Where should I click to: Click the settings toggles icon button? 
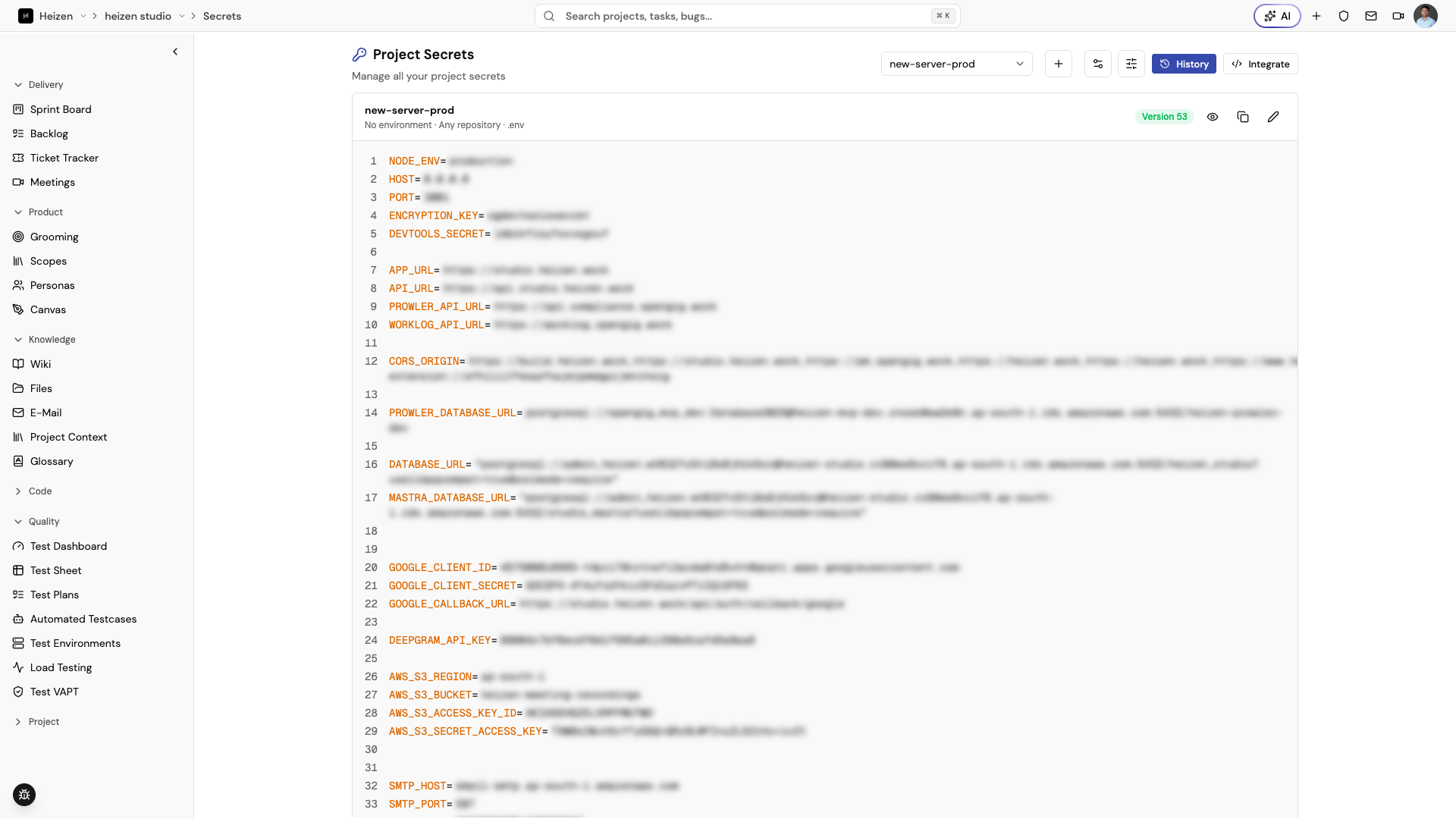(x=1098, y=64)
